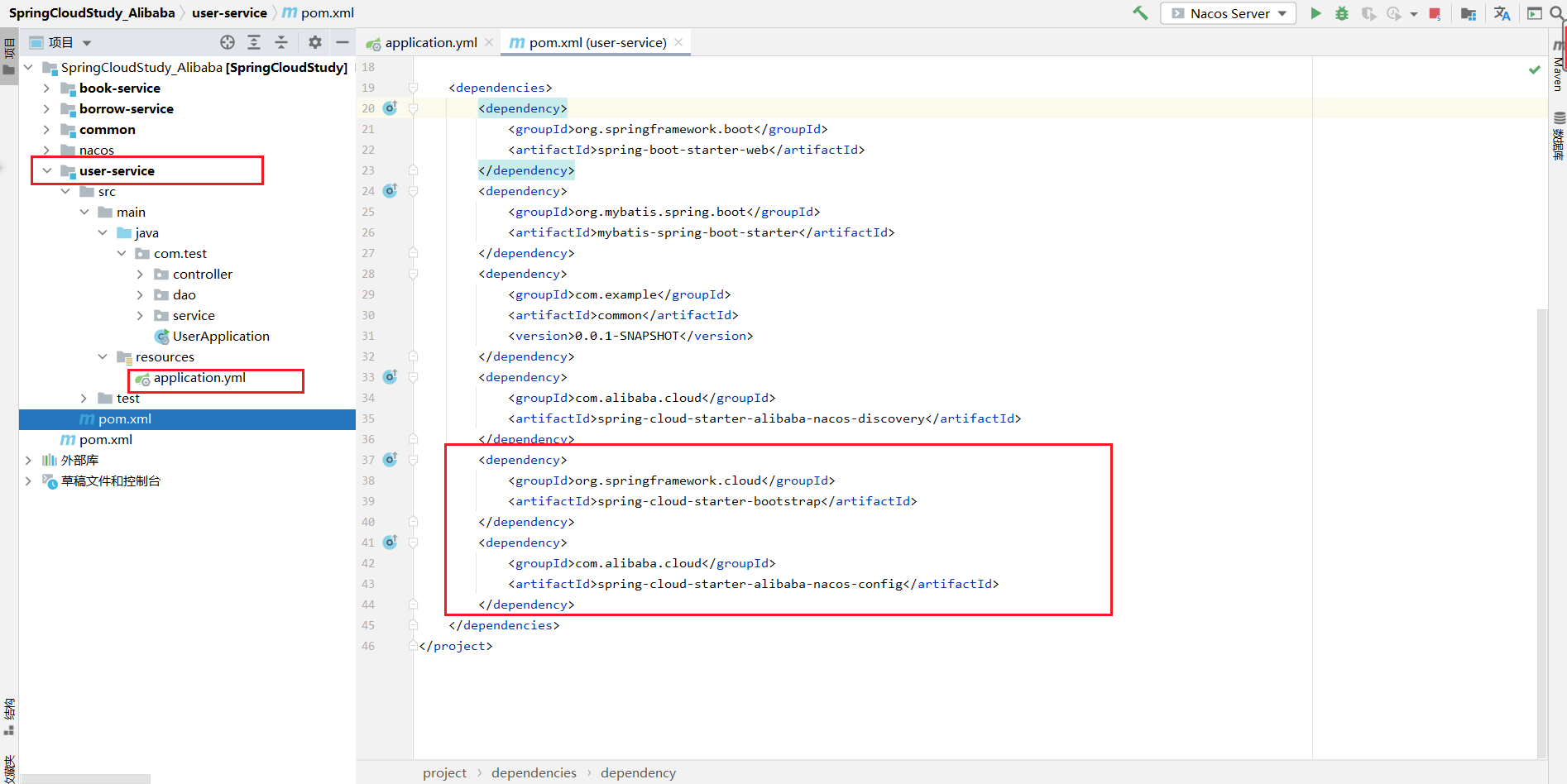Click 'dependency' in the bottom XML breadcrumb
Screen dimensions: 1567x784
point(638,772)
